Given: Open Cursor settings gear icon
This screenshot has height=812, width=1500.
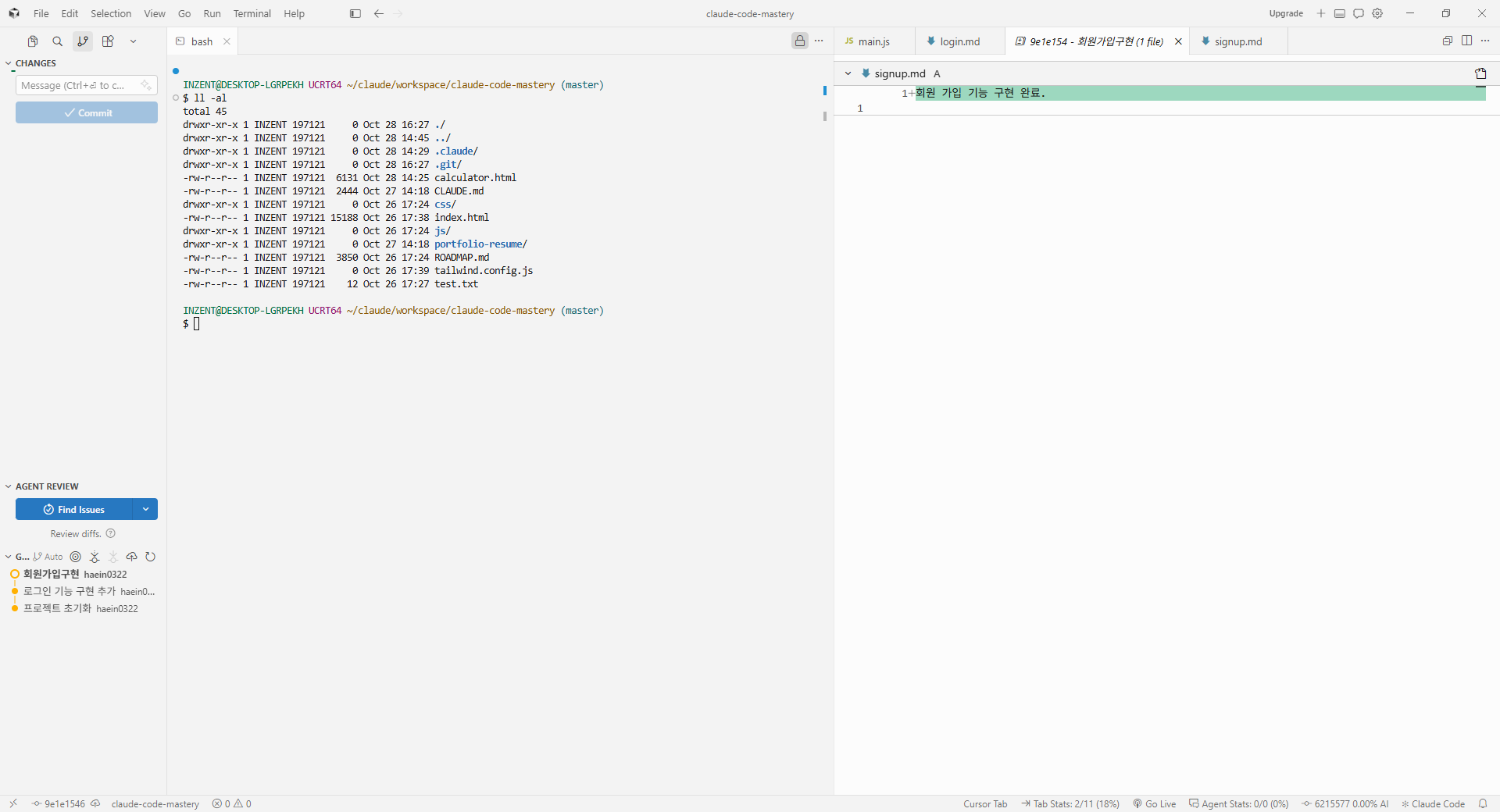Looking at the screenshot, I should (1377, 13).
